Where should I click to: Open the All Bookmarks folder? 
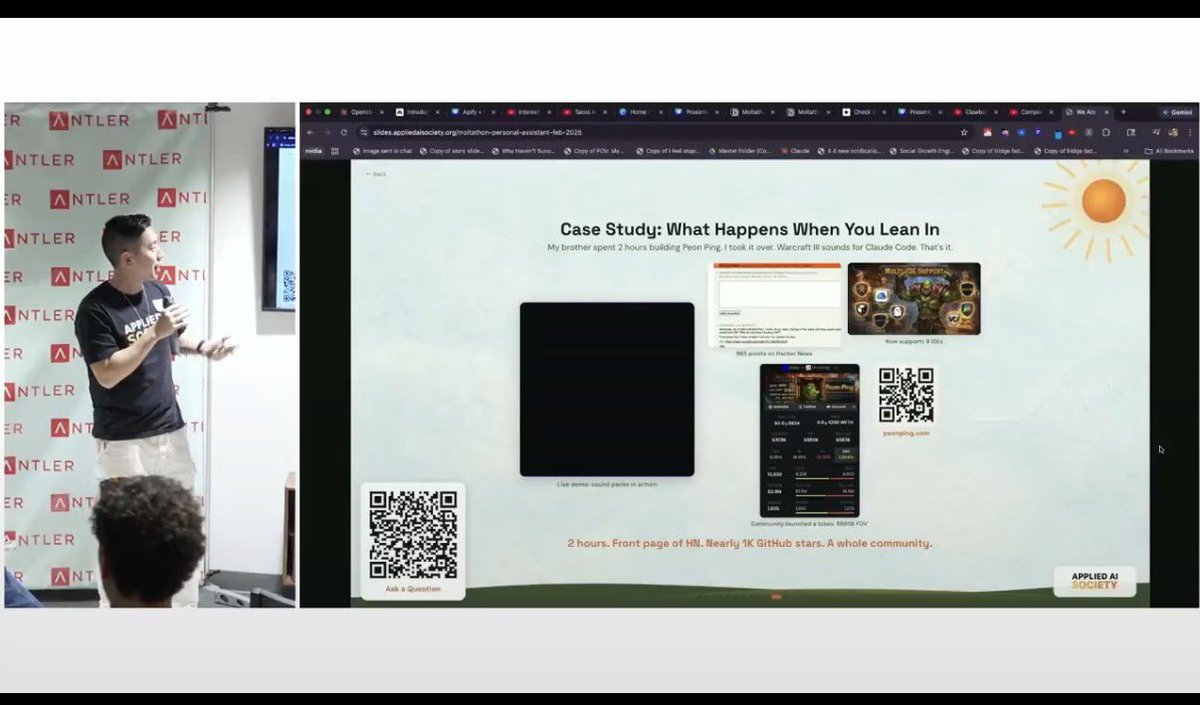[1168, 151]
